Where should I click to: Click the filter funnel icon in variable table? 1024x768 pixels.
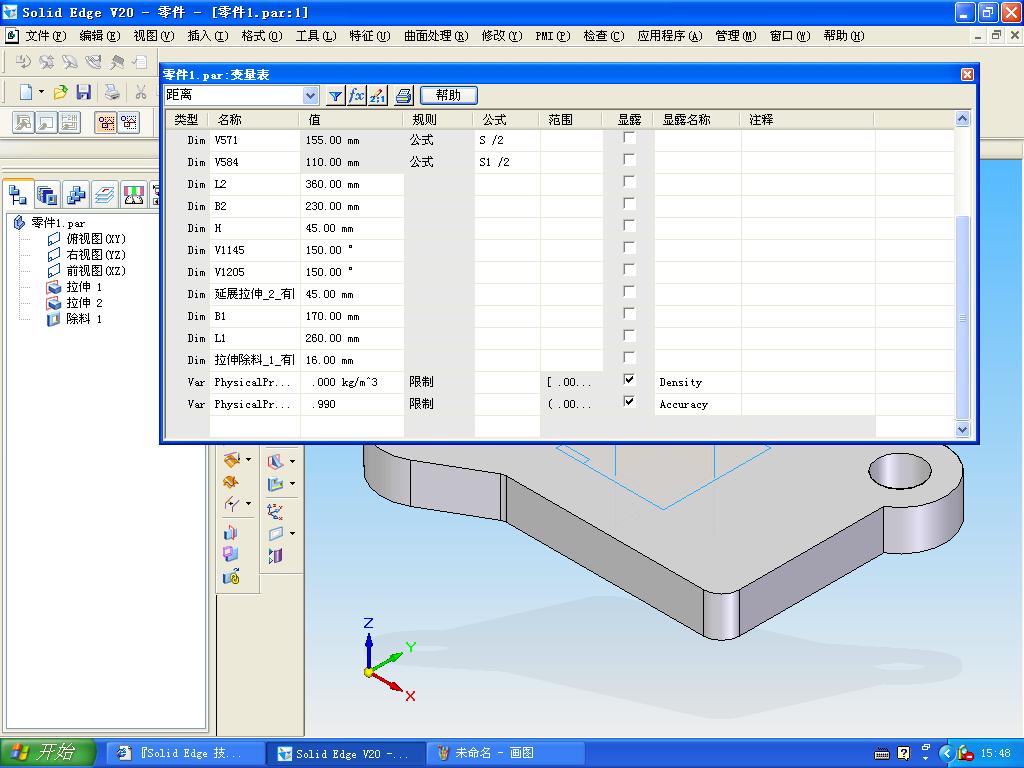[x=335, y=96]
